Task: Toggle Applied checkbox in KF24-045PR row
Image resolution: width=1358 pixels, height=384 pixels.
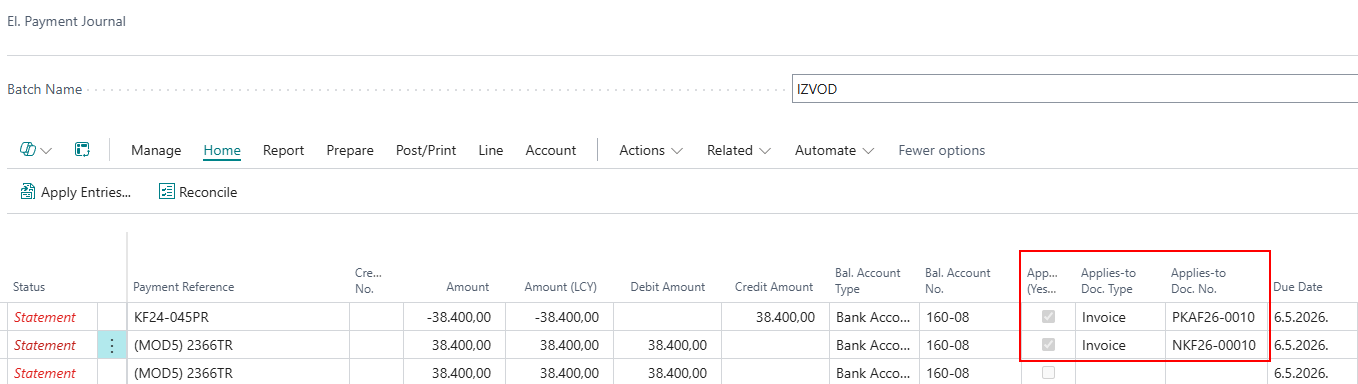Action: [1048, 317]
